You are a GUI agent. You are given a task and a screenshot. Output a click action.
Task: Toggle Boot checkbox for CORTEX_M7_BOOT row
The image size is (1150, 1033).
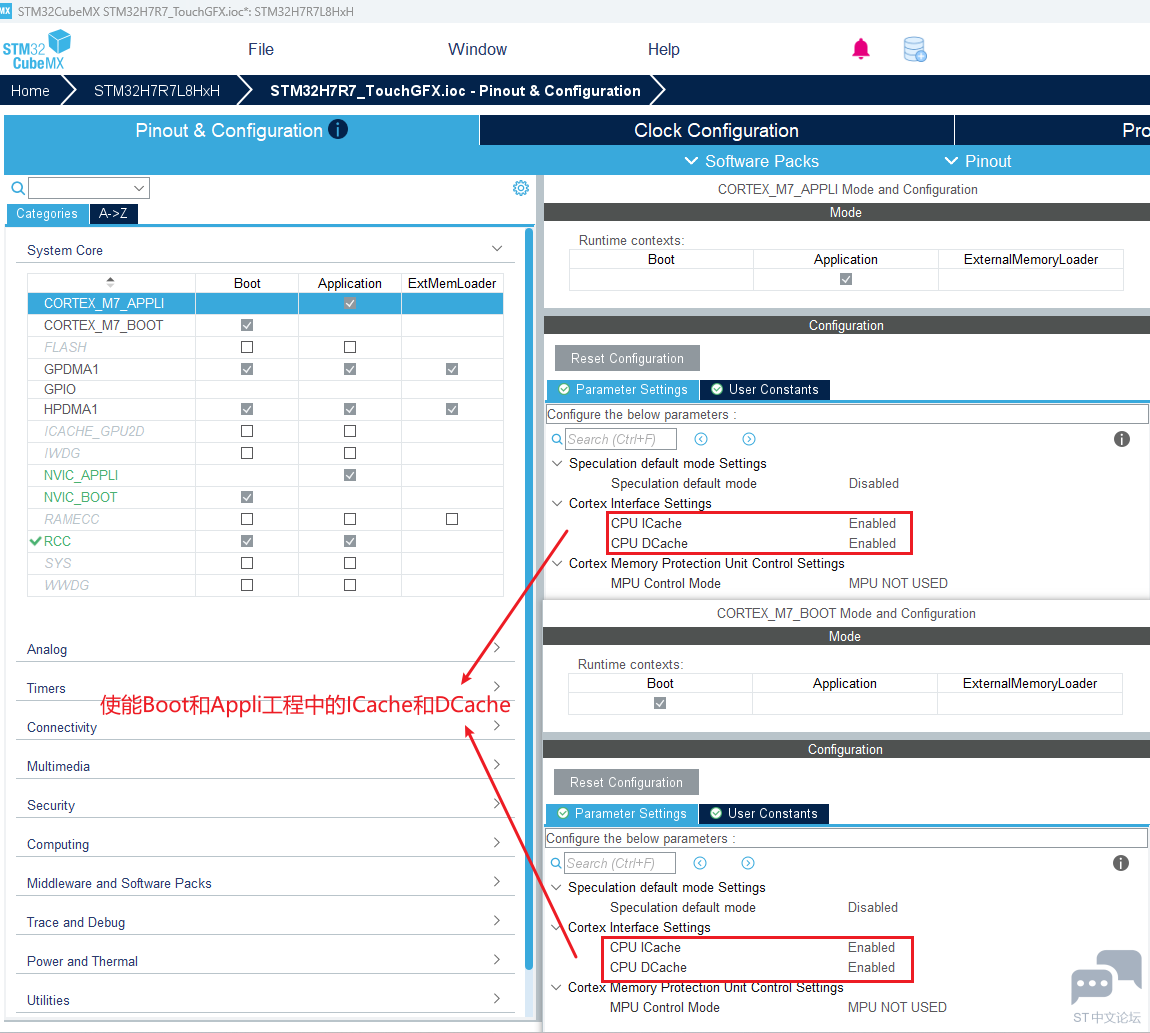(x=247, y=325)
